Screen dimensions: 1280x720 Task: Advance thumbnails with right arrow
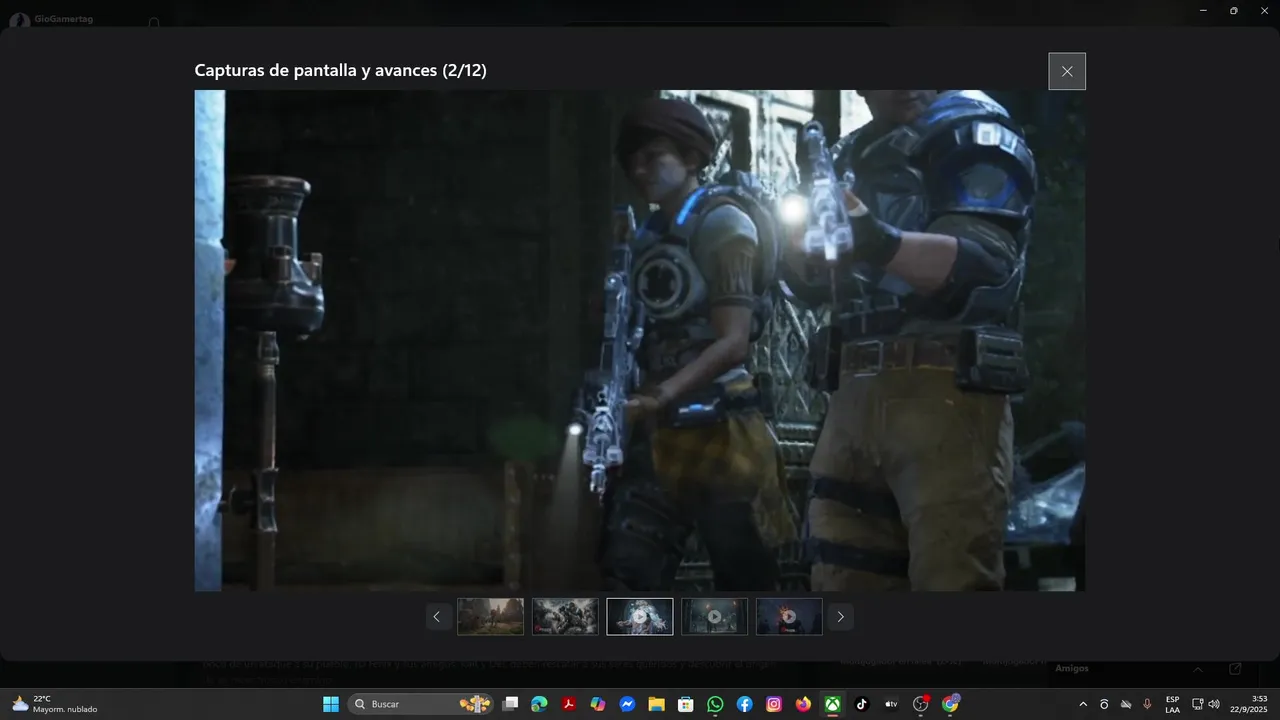[x=840, y=617]
